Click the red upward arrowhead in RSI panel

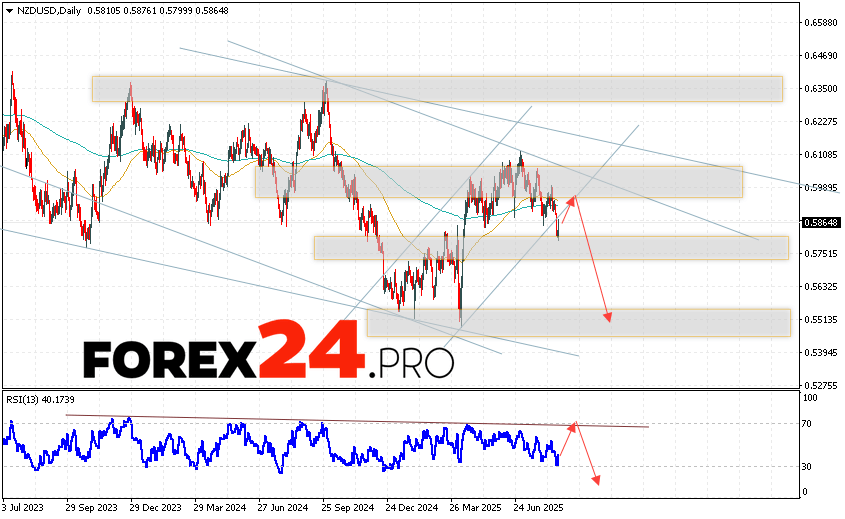[x=574, y=426]
